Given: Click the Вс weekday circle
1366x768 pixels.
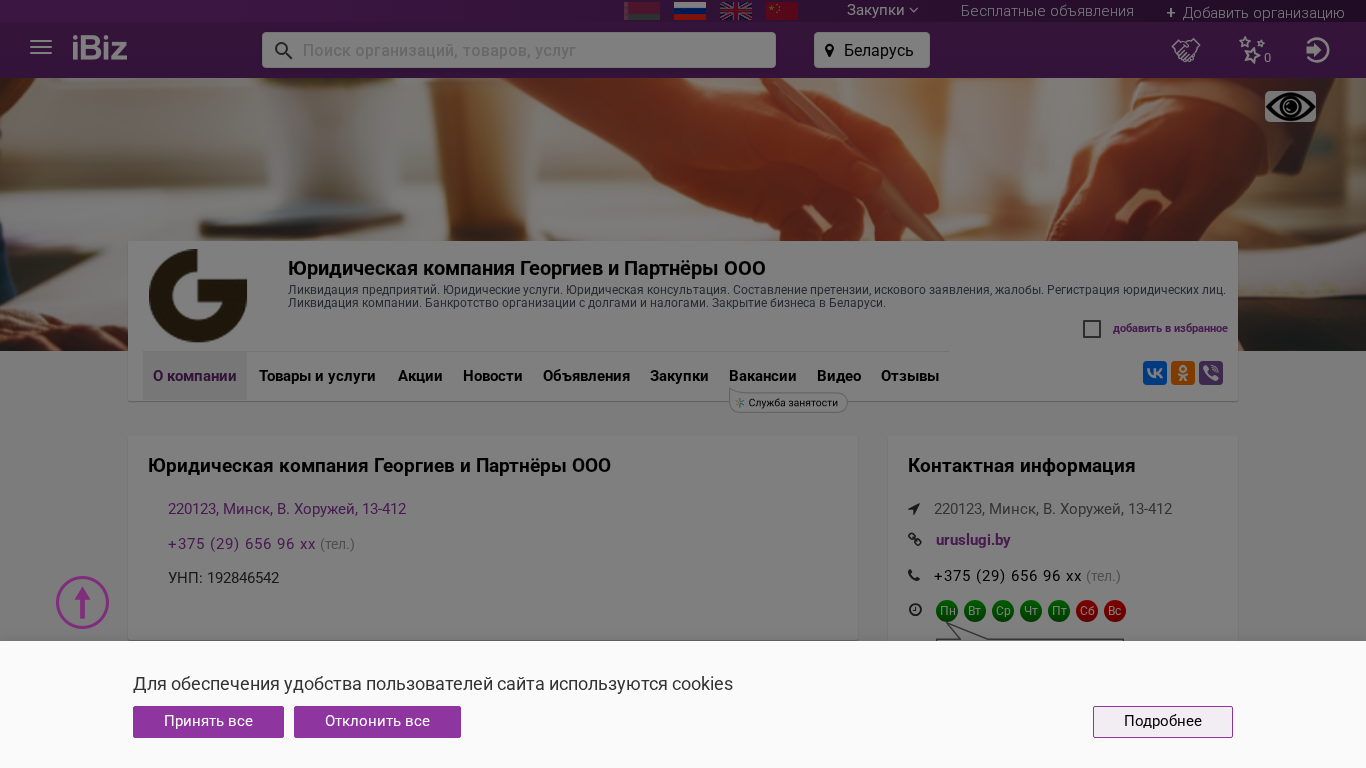Looking at the screenshot, I should point(1115,611).
